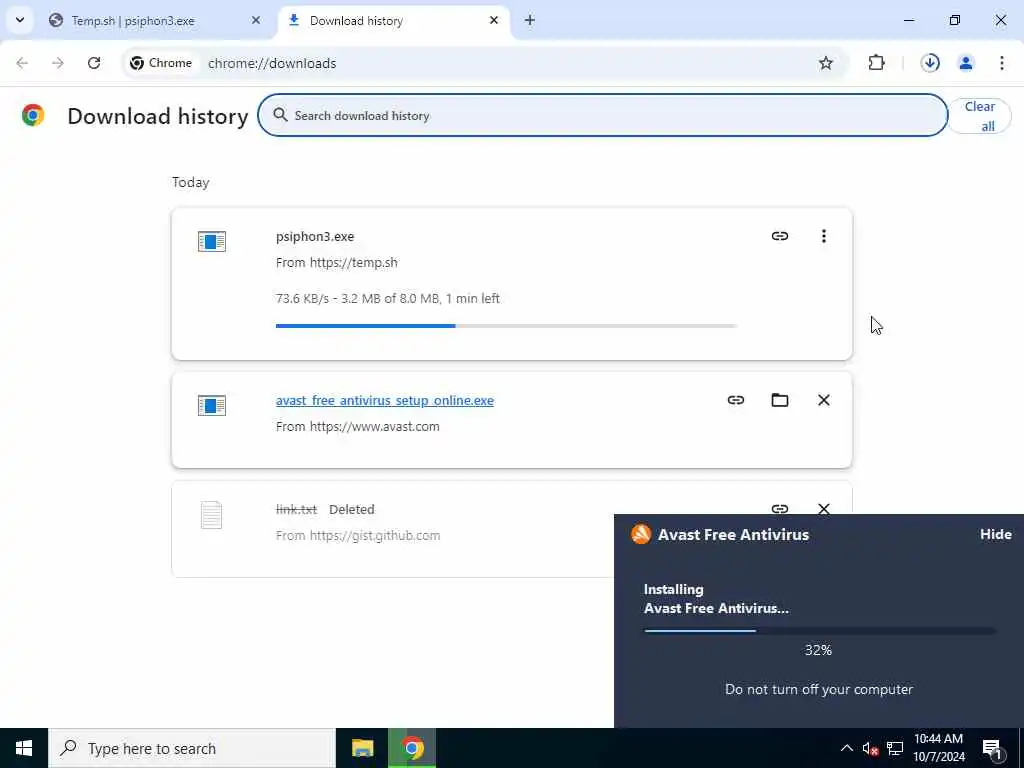This screenshot has width=1024, height=768.
Task: Click Chrome icon in taskbar
Action: tap(412, 748)
